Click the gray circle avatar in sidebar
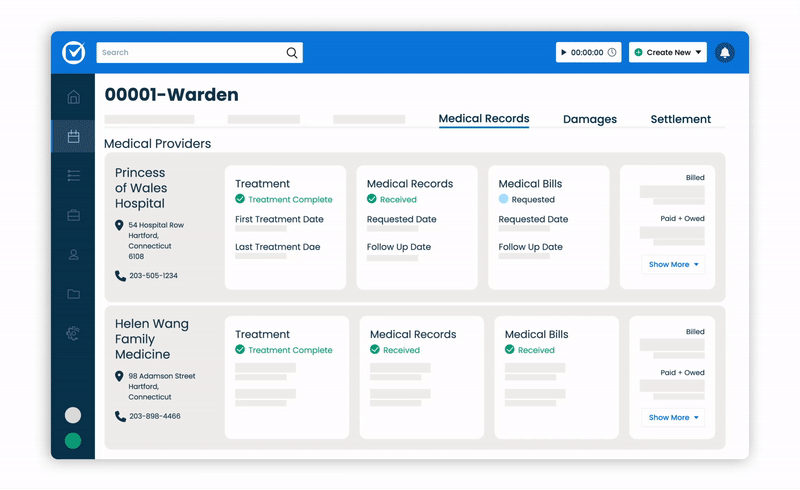The image size is (800, 490). pos(73,415)
